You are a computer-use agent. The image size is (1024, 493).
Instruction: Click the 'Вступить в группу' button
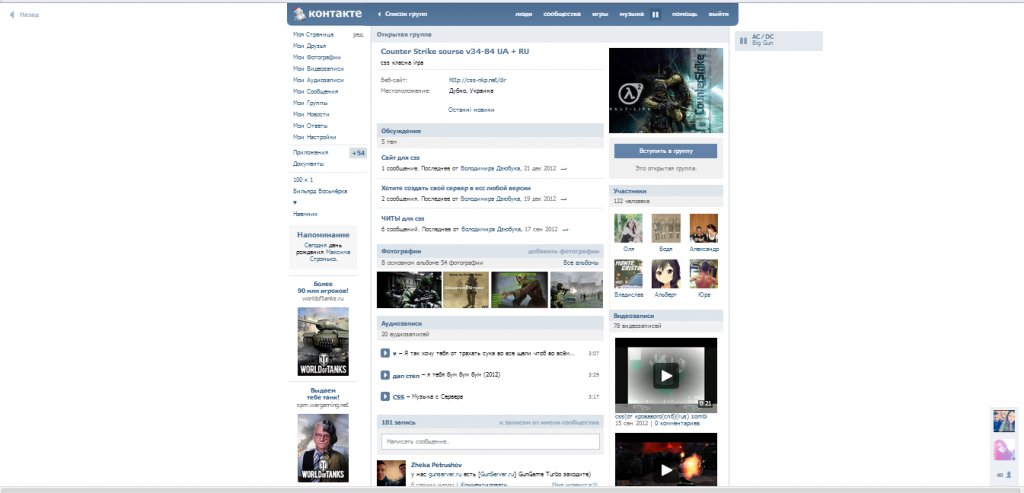665,151
